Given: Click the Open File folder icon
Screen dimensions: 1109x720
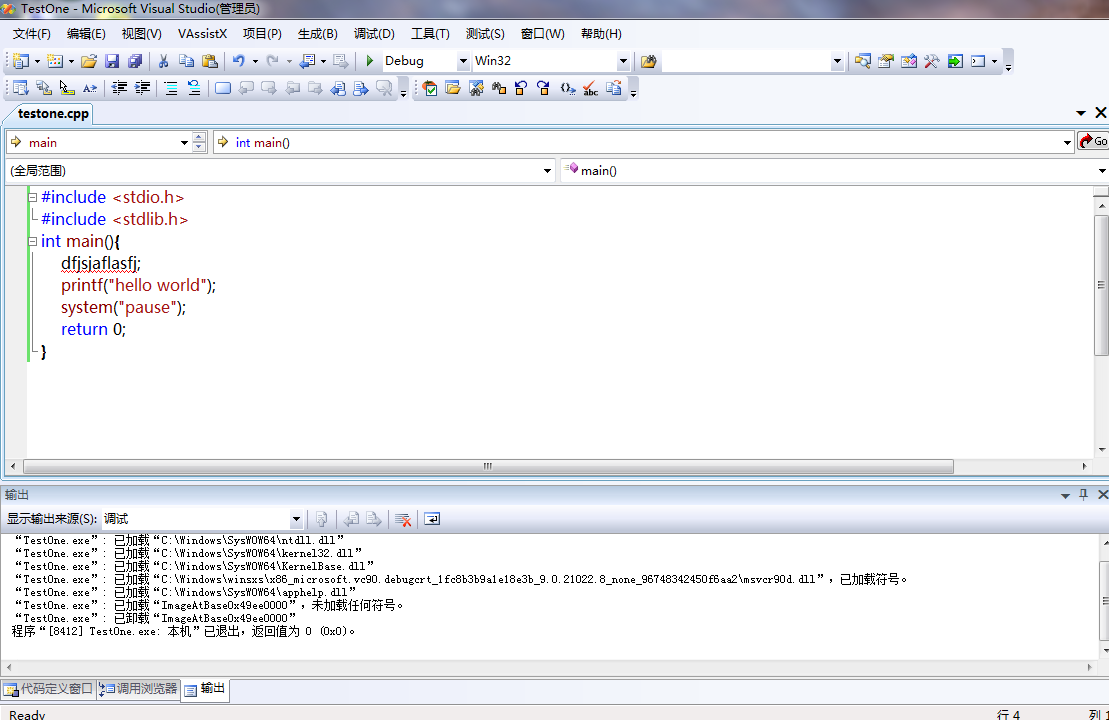Looking at the screenshot, I should click(x=88, y=61).
